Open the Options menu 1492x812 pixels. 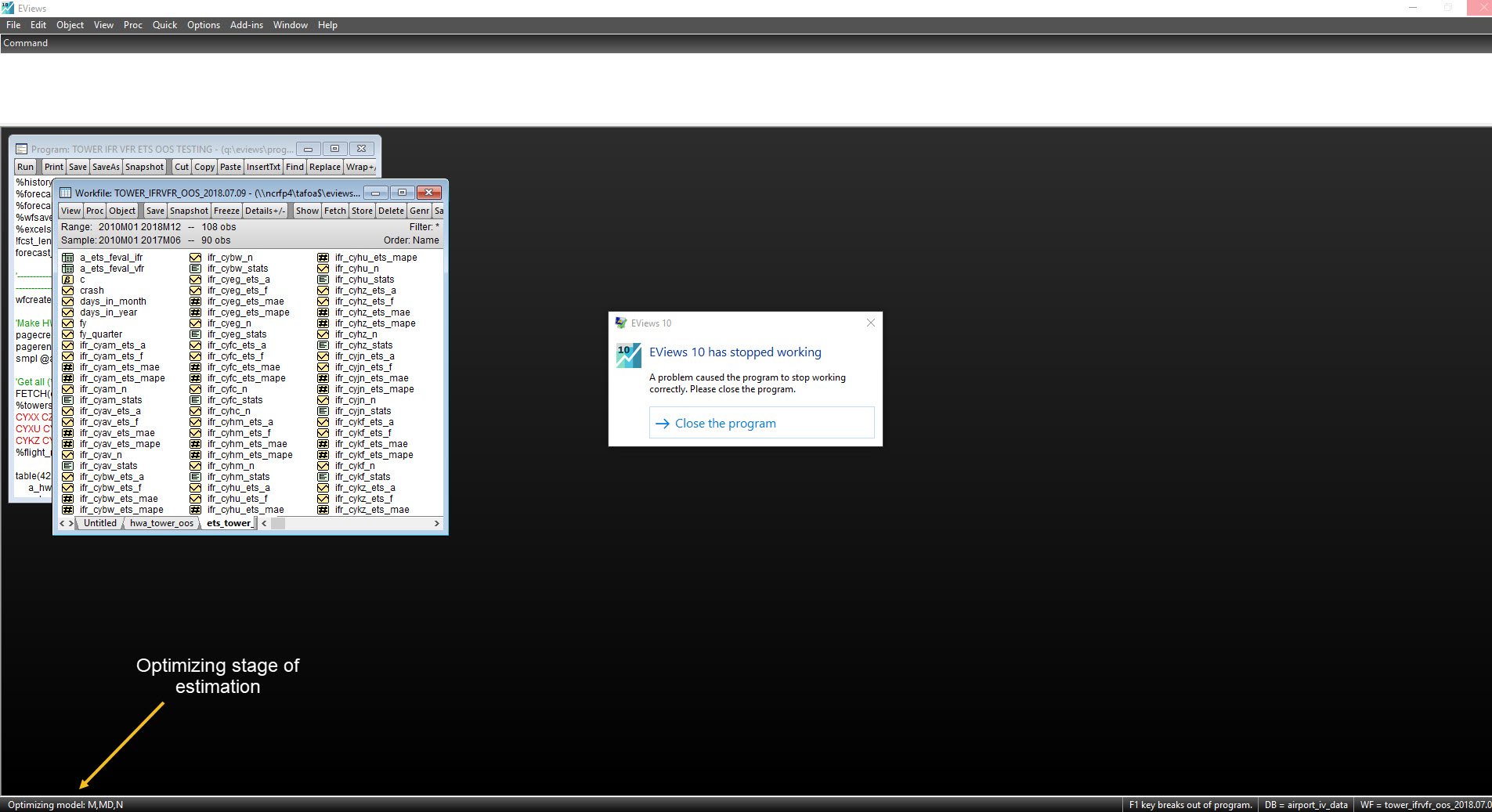coord(204,25)
